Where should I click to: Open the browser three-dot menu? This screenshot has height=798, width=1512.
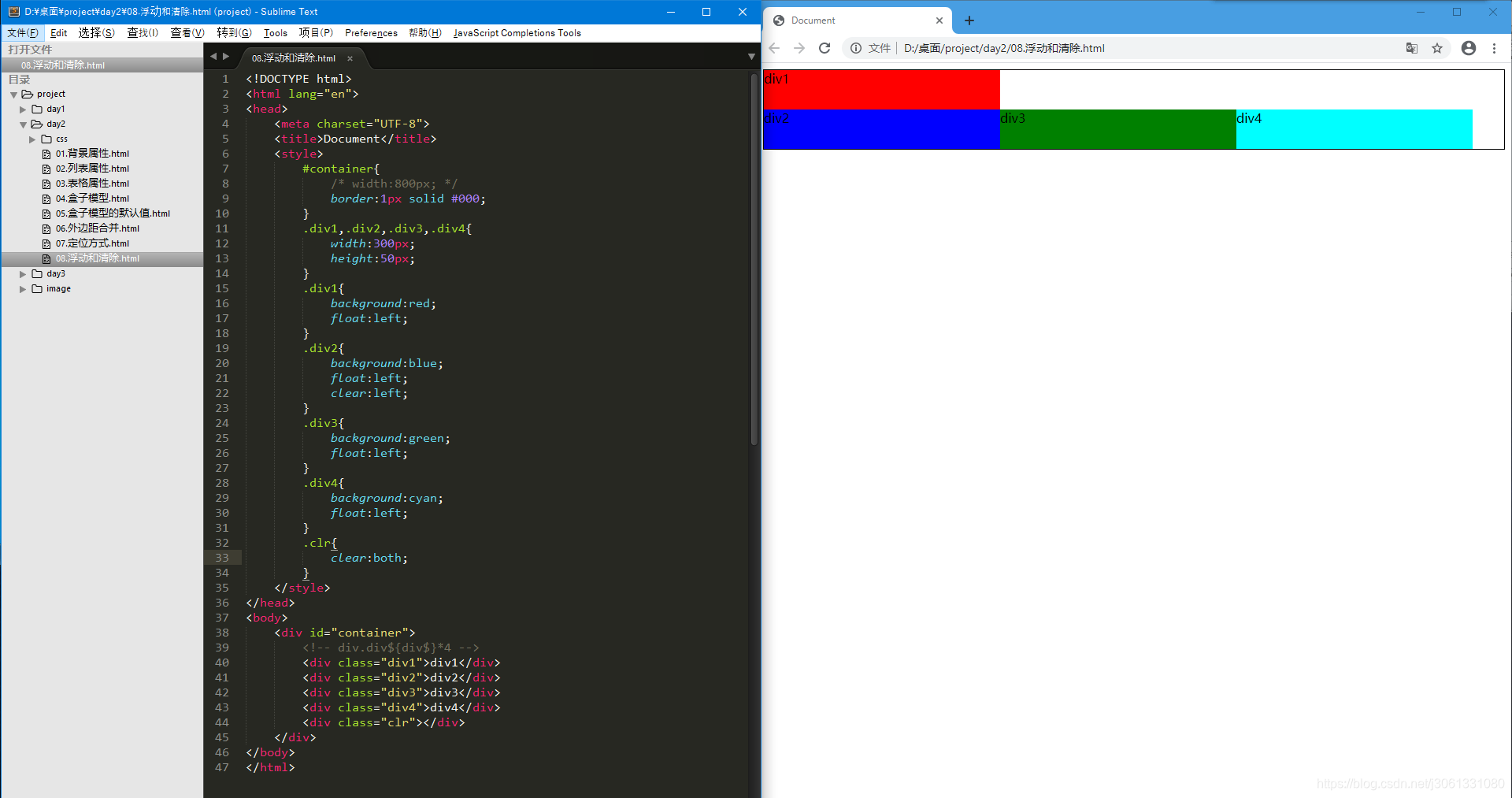click(x=1494, y=48)
